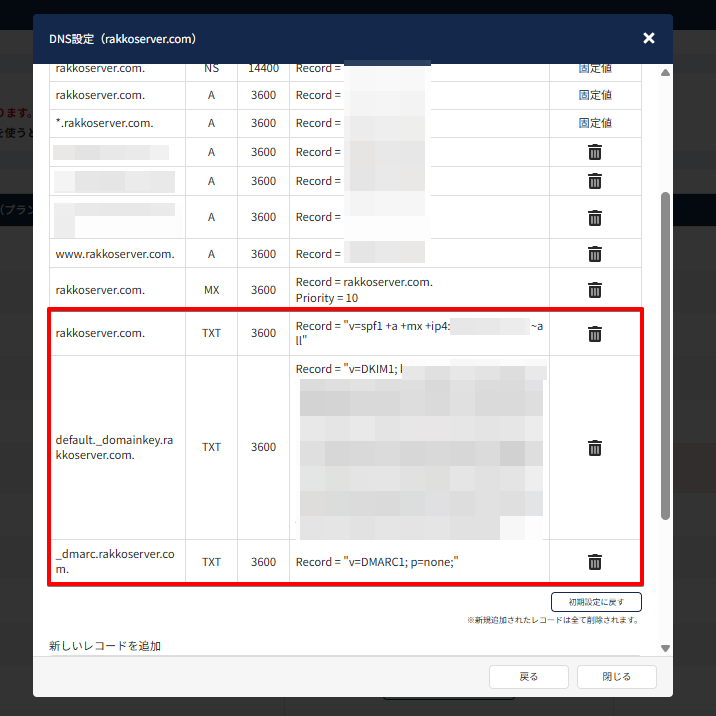Click the record list scrollbar thumb
The height and width of the screenshot is (716, 716).
click(666, 355)
